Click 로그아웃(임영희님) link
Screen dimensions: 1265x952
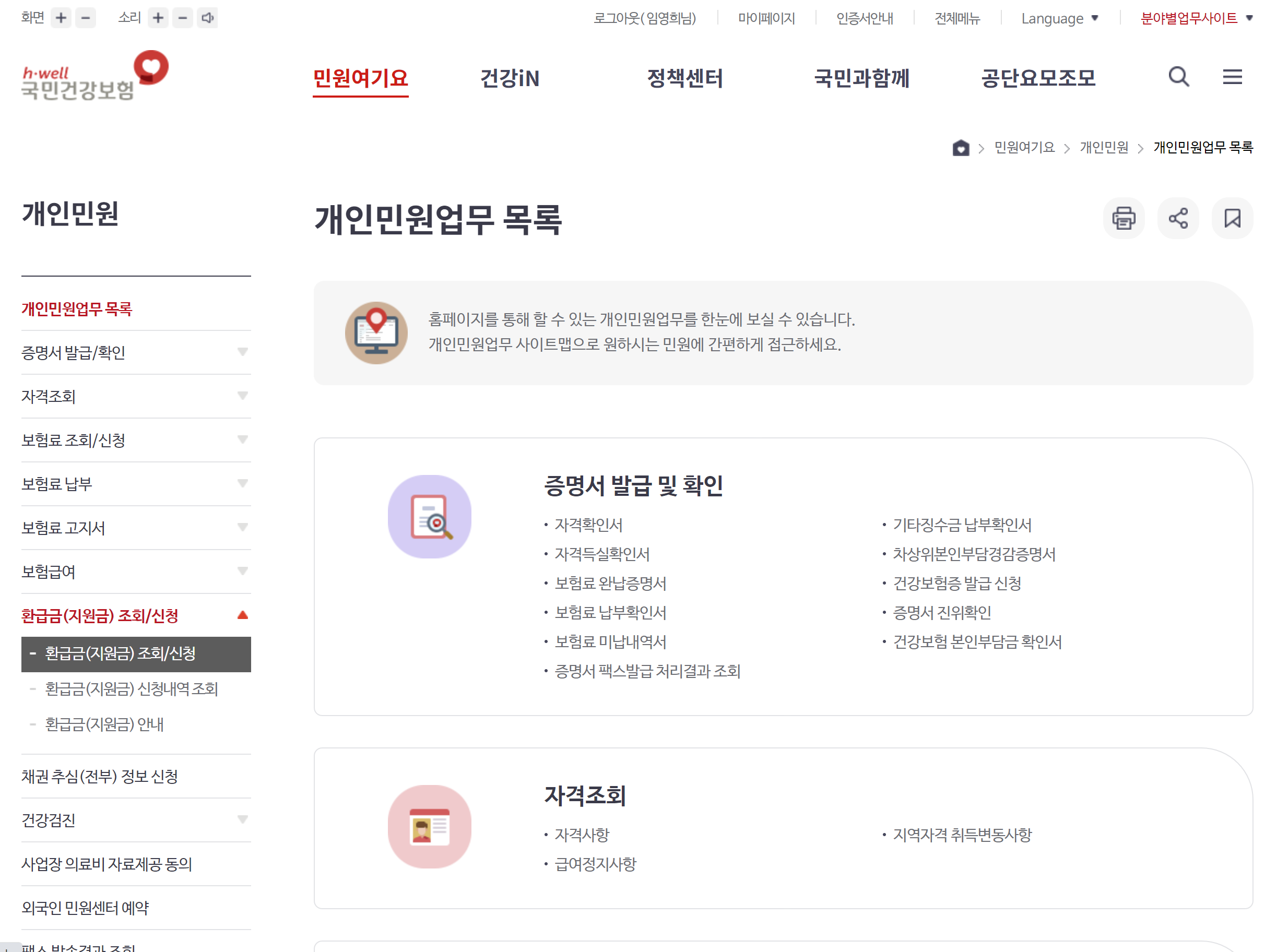tap(645, 18)
